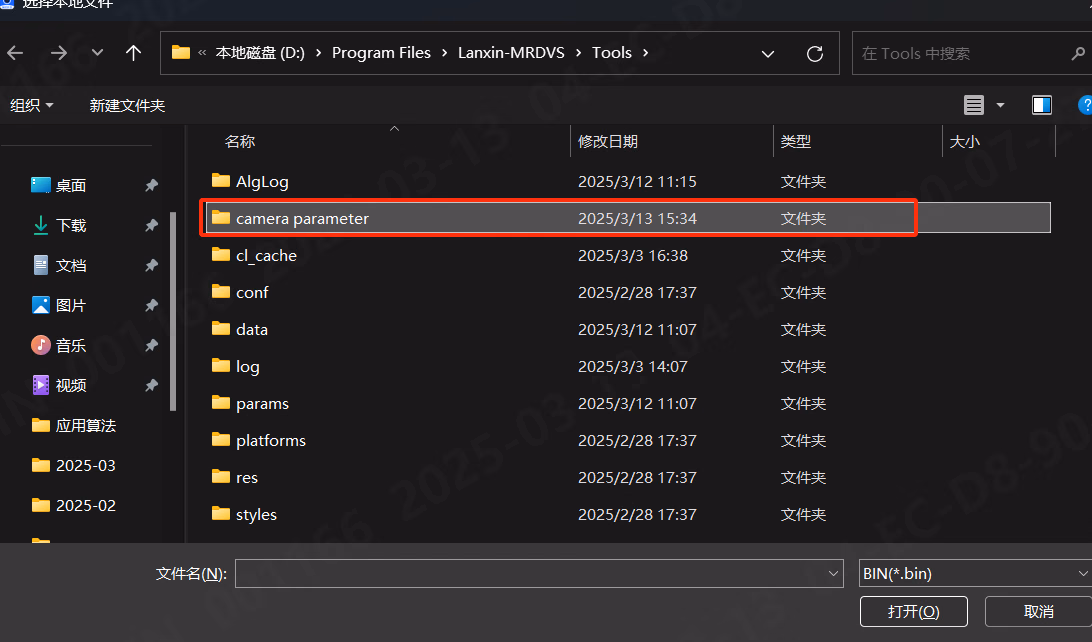The height and width of the screenshot is (642, 1092).
Task: Unpin 文档 via its pin icon
Action: (151, 265)
